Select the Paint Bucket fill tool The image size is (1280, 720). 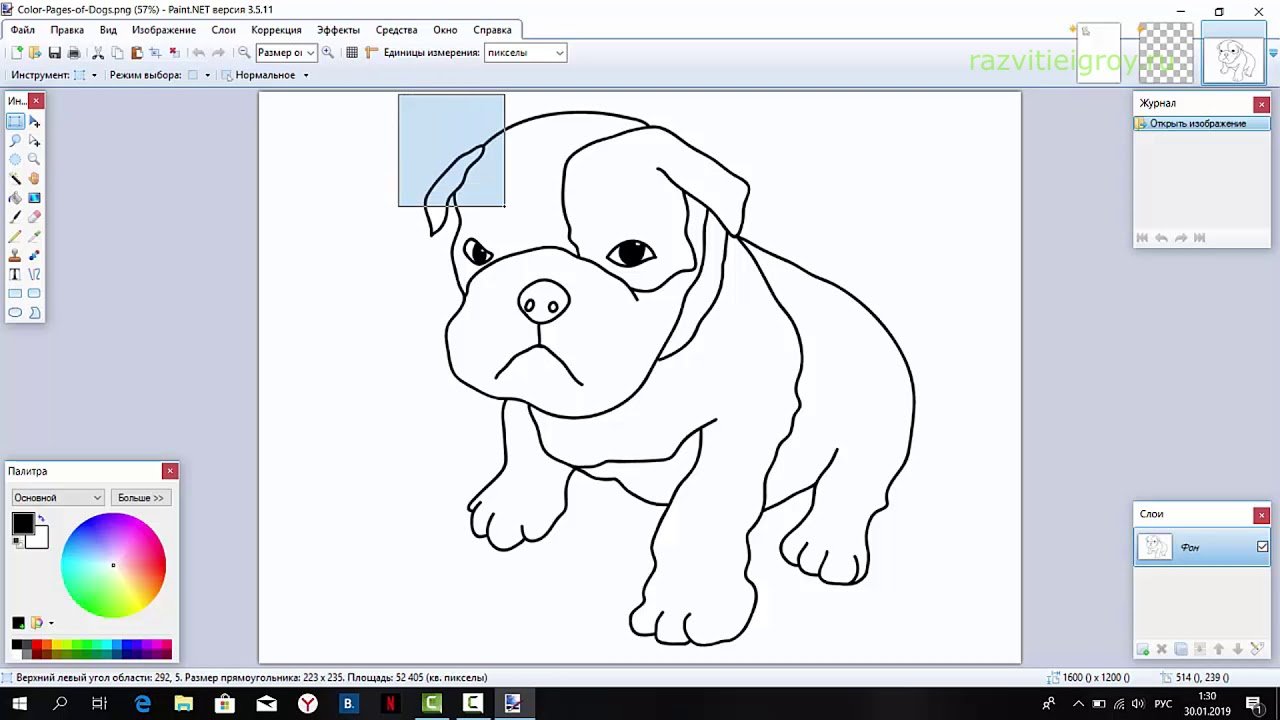point(15,198)
